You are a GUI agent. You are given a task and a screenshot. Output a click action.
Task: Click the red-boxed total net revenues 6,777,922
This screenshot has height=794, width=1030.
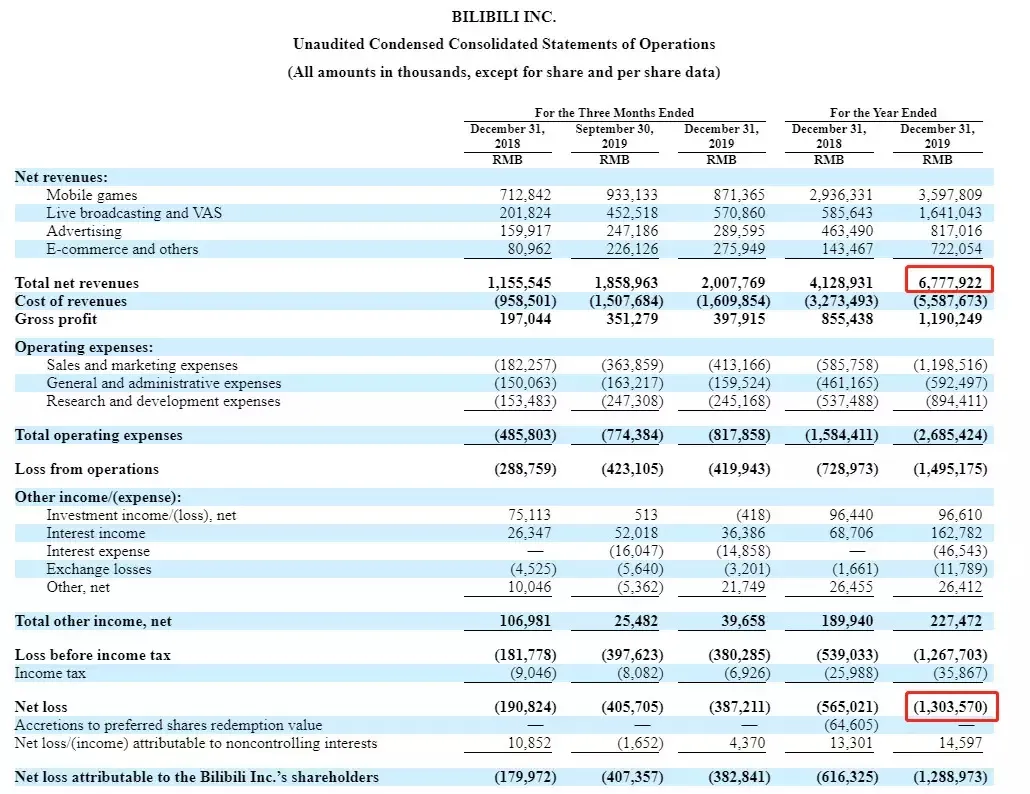coord(948,283)
